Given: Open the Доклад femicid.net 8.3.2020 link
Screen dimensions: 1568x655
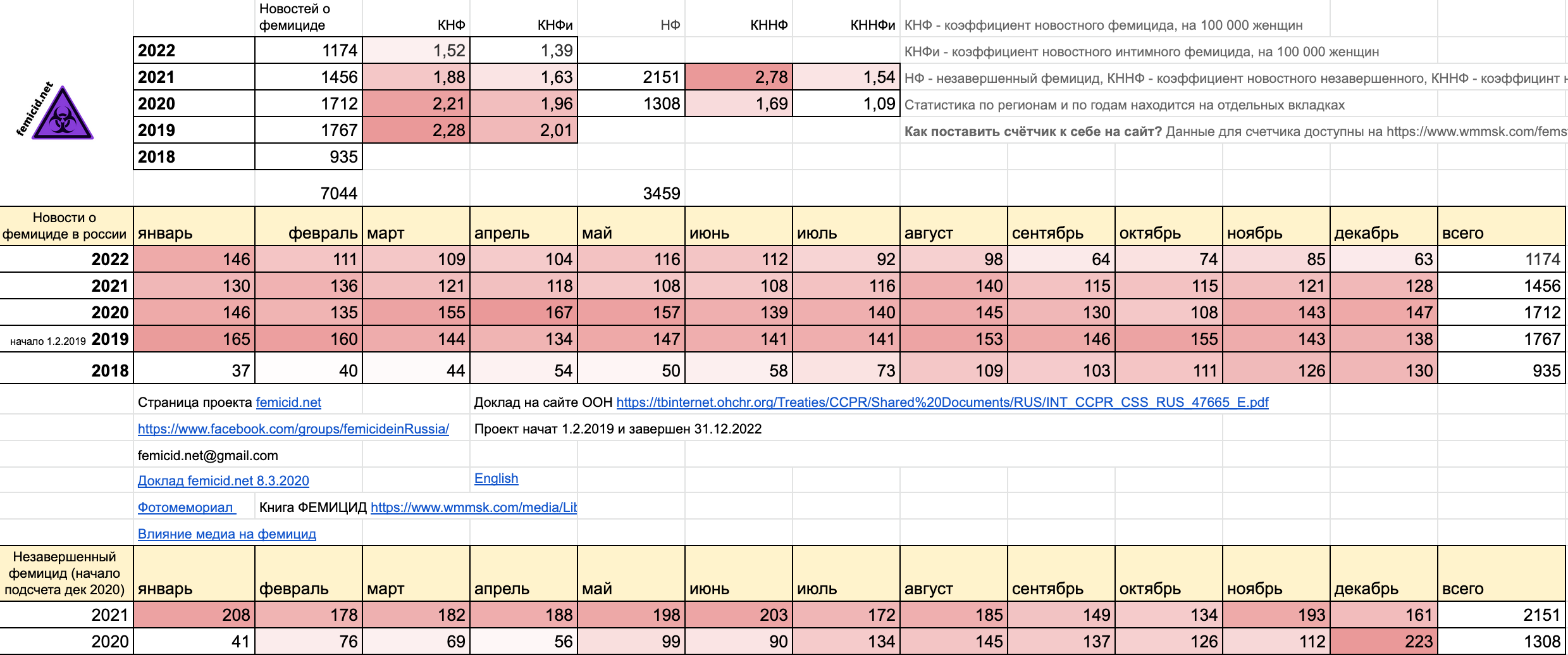Looking at the screenshot, I should click(223, 481).
